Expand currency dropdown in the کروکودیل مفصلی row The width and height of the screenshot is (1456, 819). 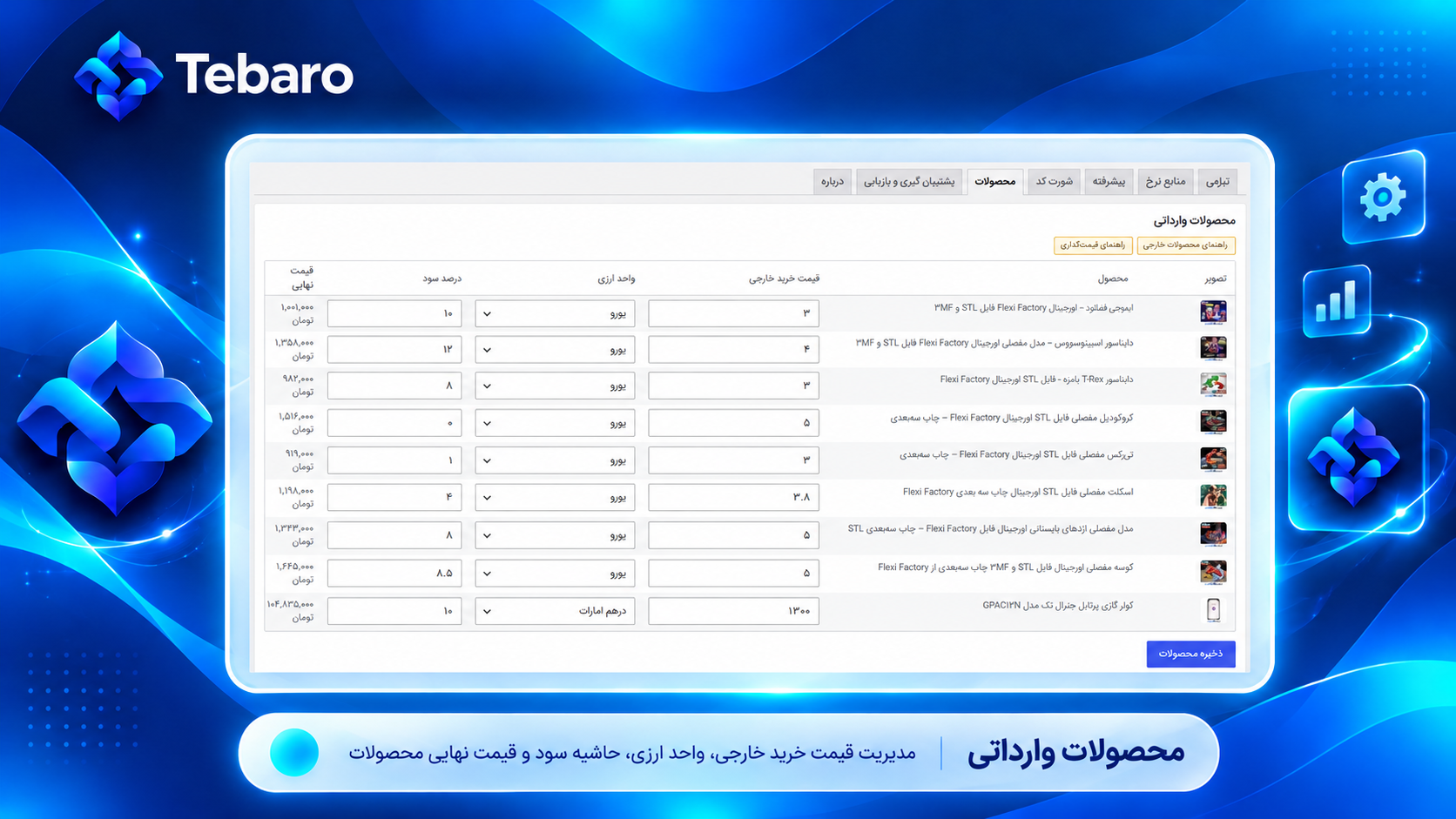(555, 423)
